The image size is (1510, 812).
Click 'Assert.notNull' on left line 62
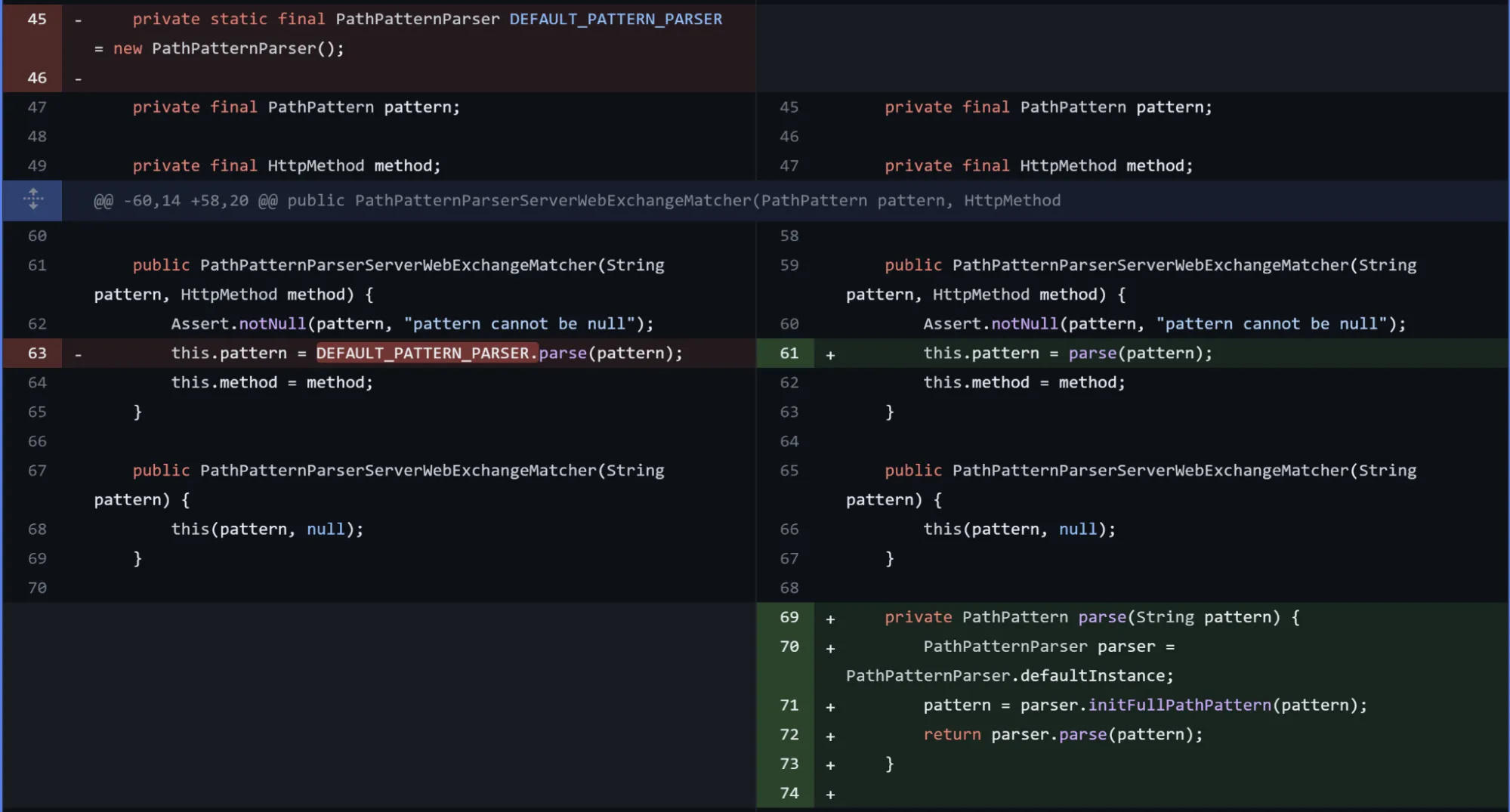point(238,323)
